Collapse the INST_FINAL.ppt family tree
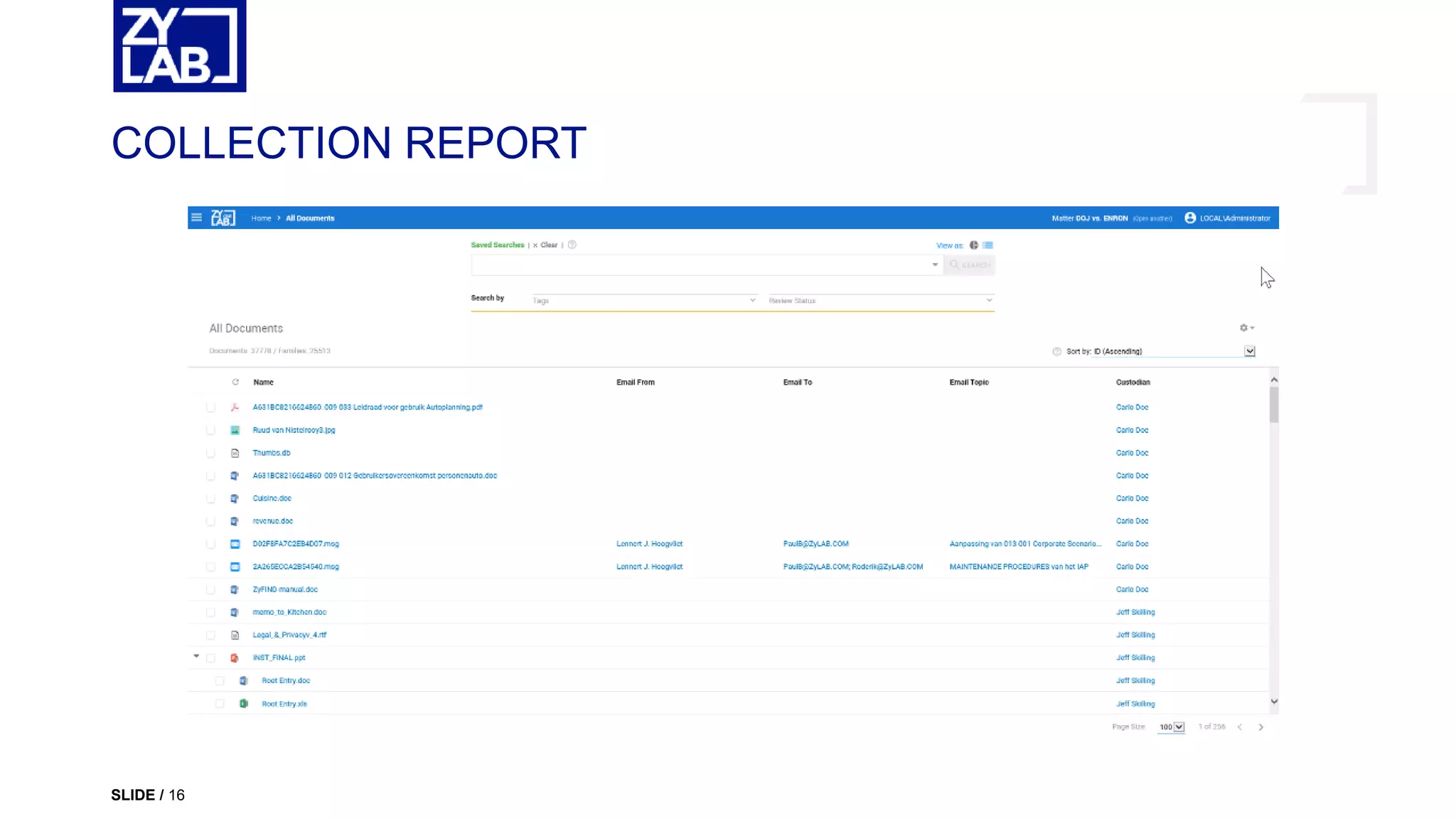This screenshot has height=819, width=1456. point(196,657)
